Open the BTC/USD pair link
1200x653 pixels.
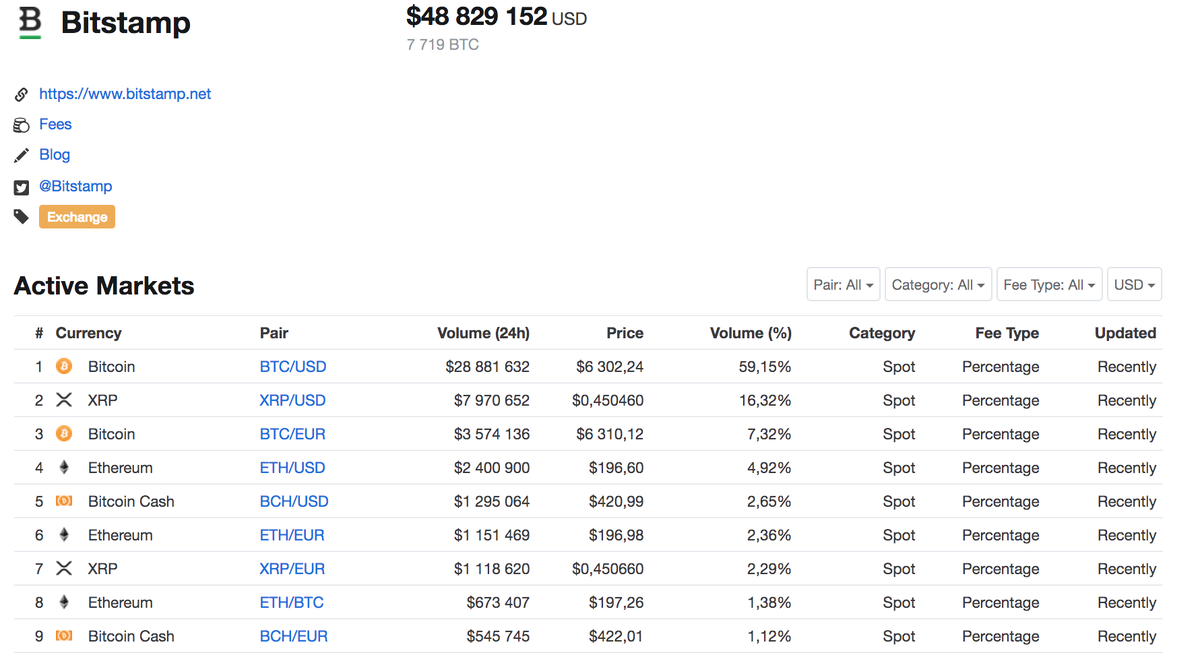(x=293, y=367)
